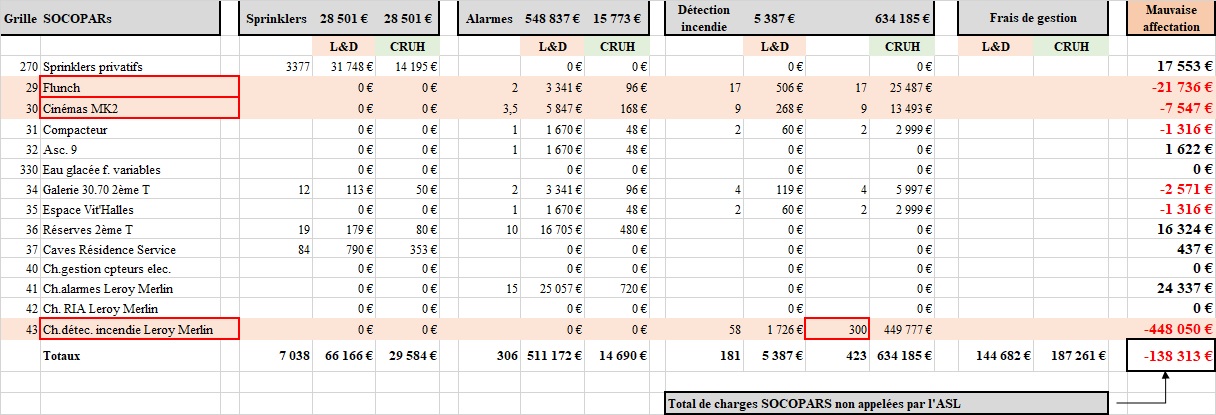
Task: Select the Frais de gestion header
Action: (1033, 18)
